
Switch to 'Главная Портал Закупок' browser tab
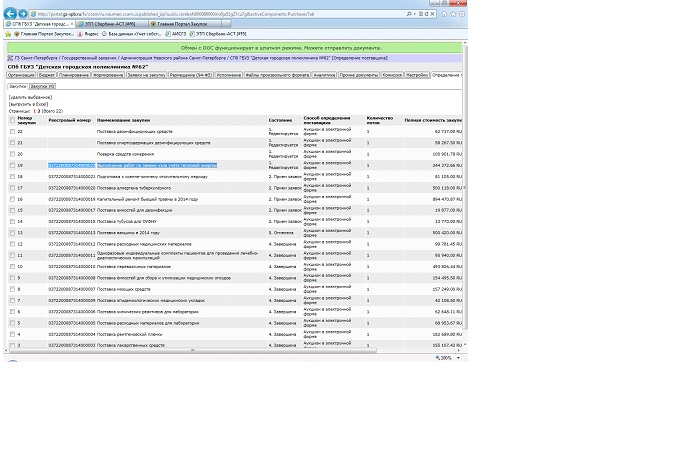[x=185, y=24]
